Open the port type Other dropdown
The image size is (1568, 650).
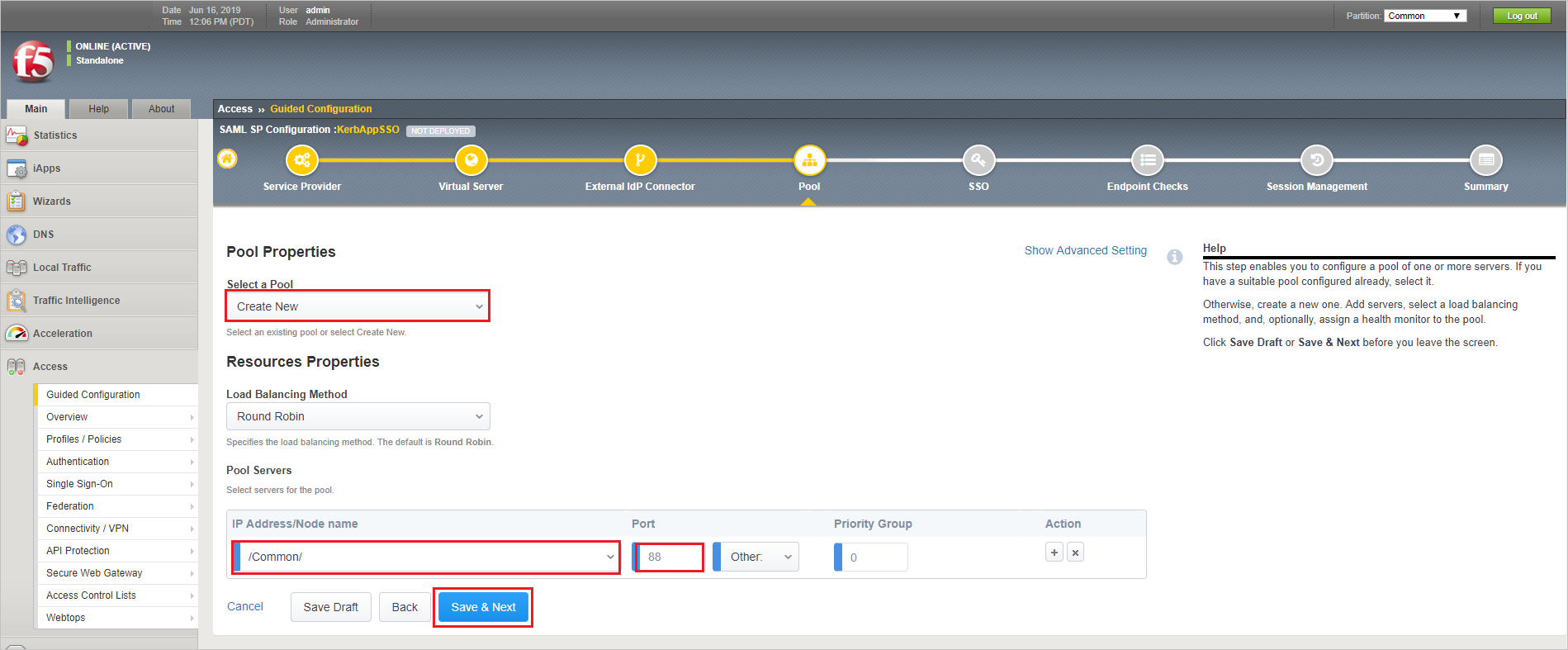pos(756,557)
